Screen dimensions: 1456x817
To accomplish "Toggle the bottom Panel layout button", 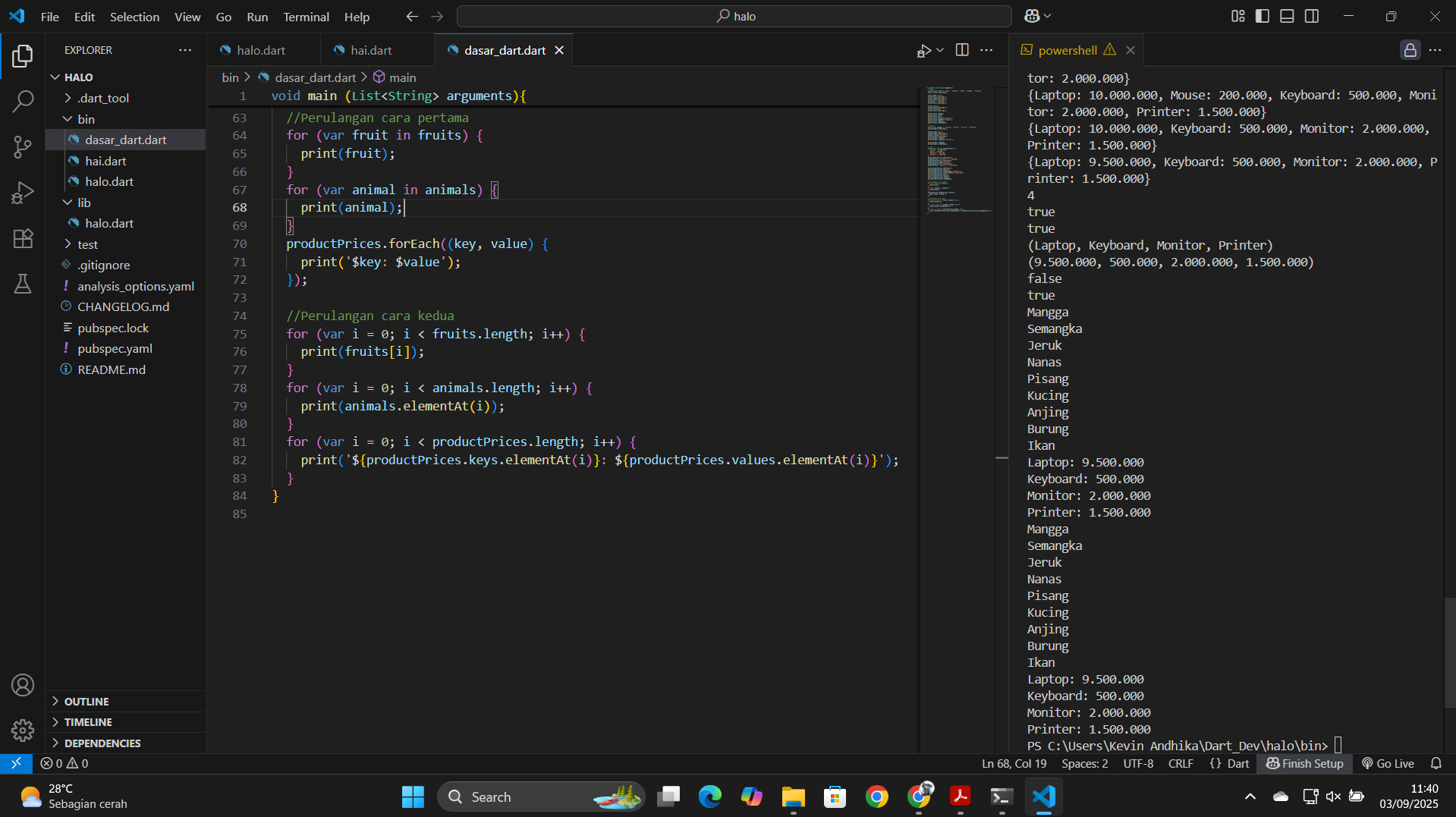I will pyautogui.click(x=1287, y=16).
